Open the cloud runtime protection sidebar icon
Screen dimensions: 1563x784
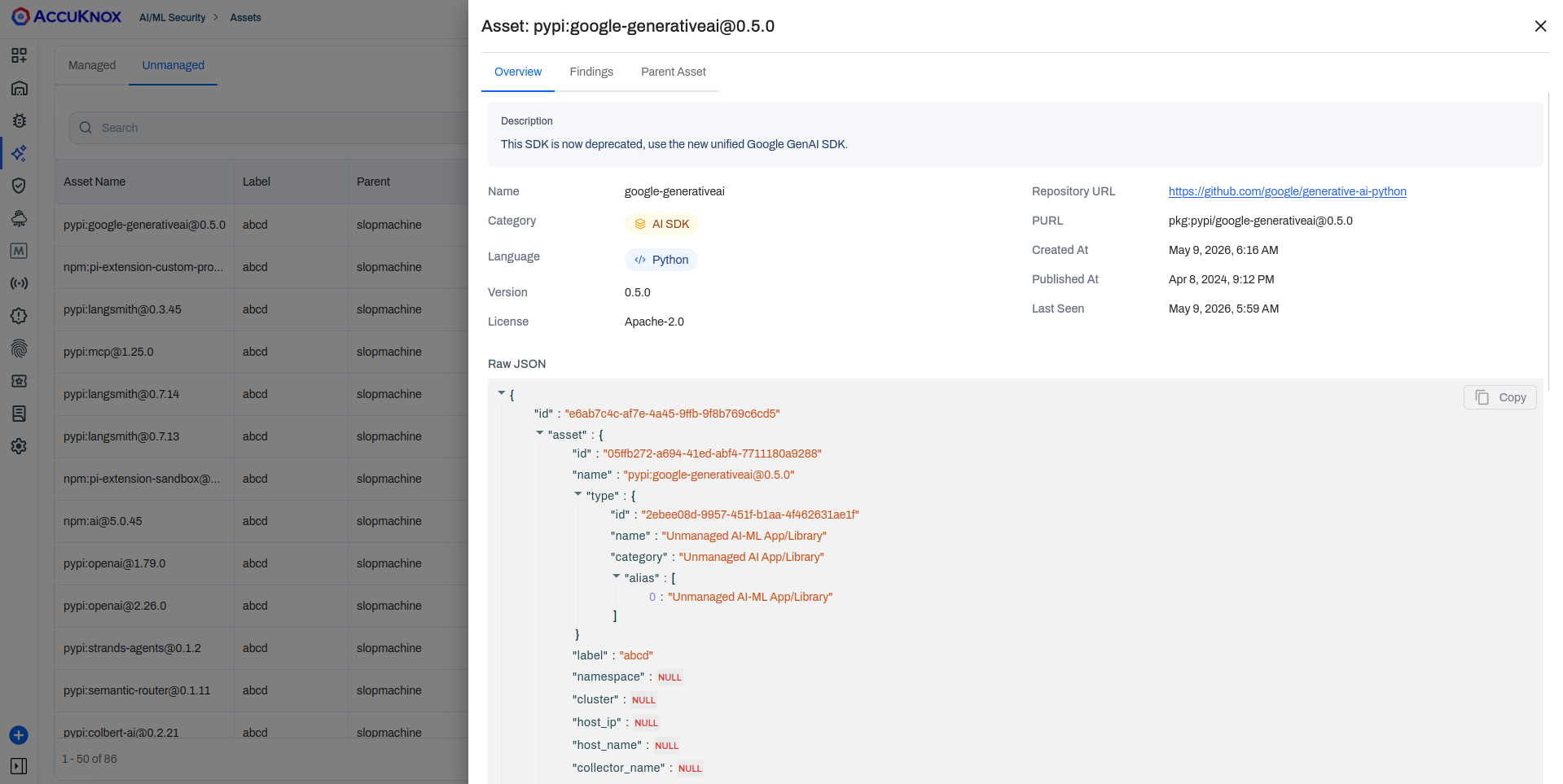tap(19, 218)
